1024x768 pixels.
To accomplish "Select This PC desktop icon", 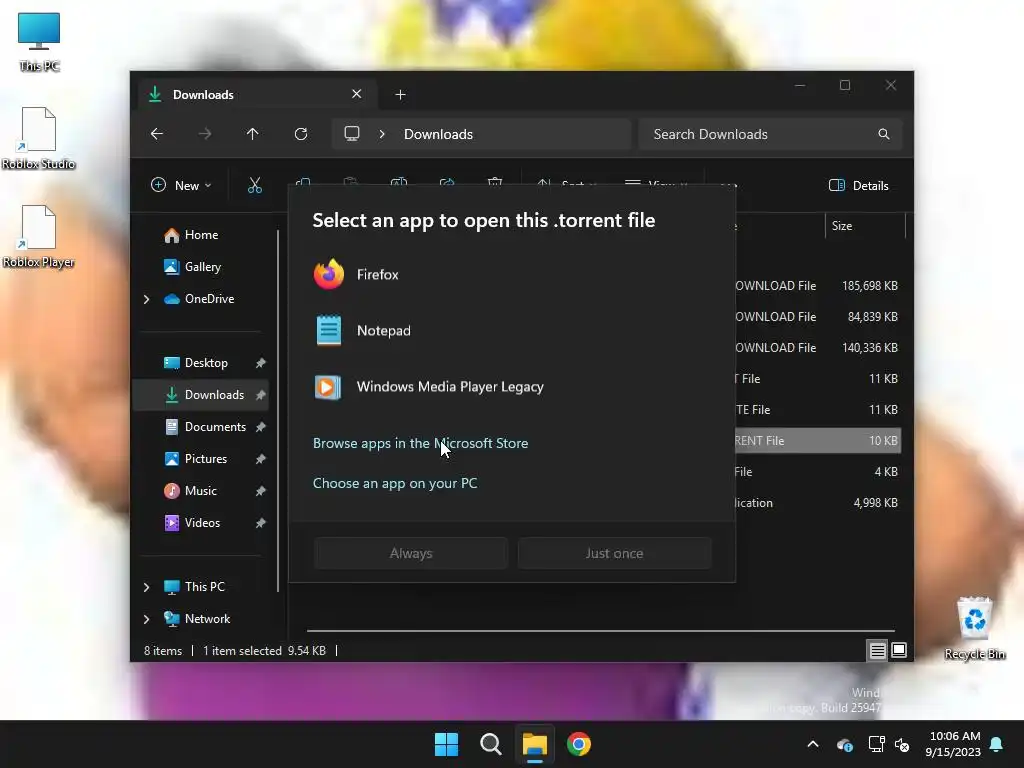I will (x=39, y=41).
